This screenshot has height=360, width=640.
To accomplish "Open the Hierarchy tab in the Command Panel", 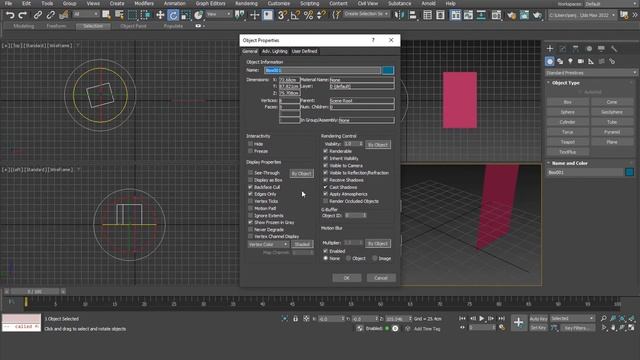I will (x=576, y=49).
